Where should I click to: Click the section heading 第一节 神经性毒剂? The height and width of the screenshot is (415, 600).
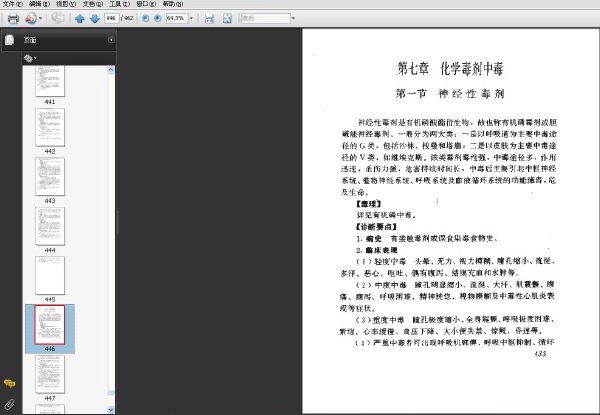(450, 94)
